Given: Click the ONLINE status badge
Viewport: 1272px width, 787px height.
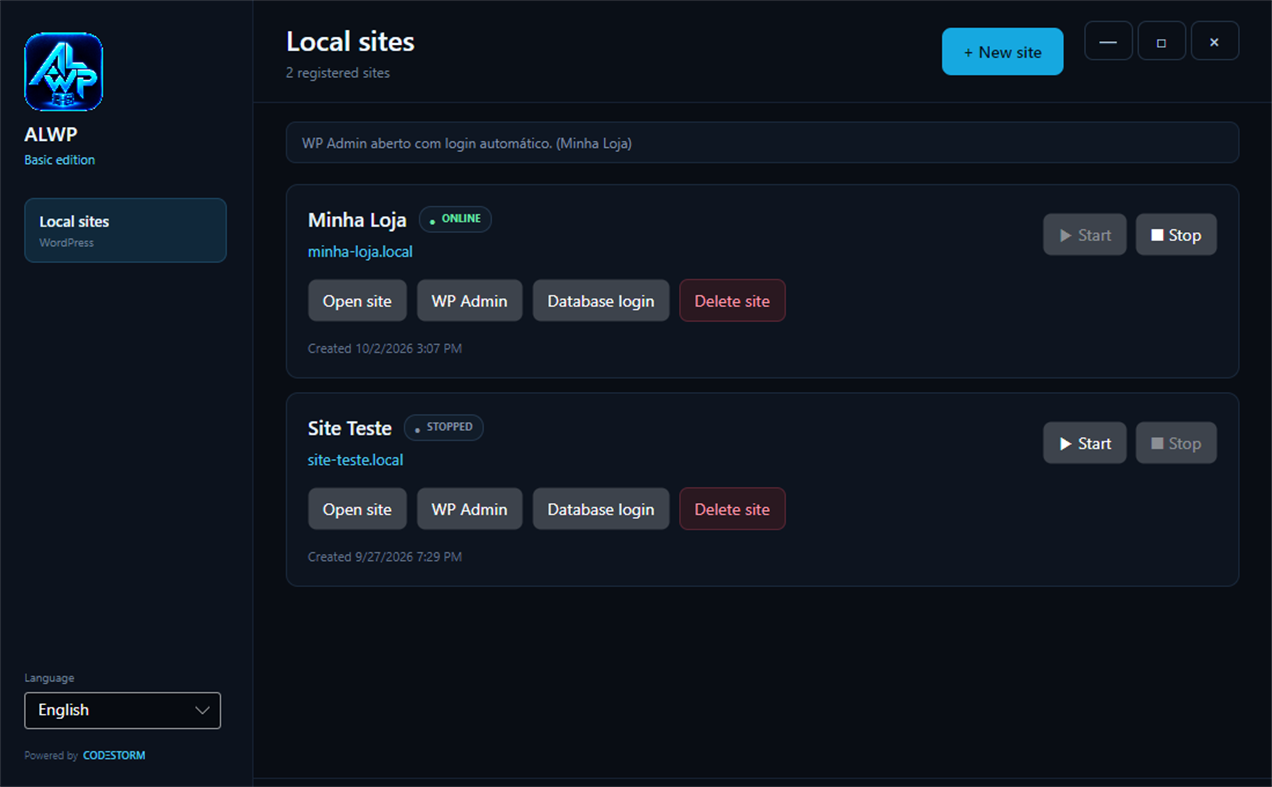Looking at the screenshot, I should click(455, 219).
